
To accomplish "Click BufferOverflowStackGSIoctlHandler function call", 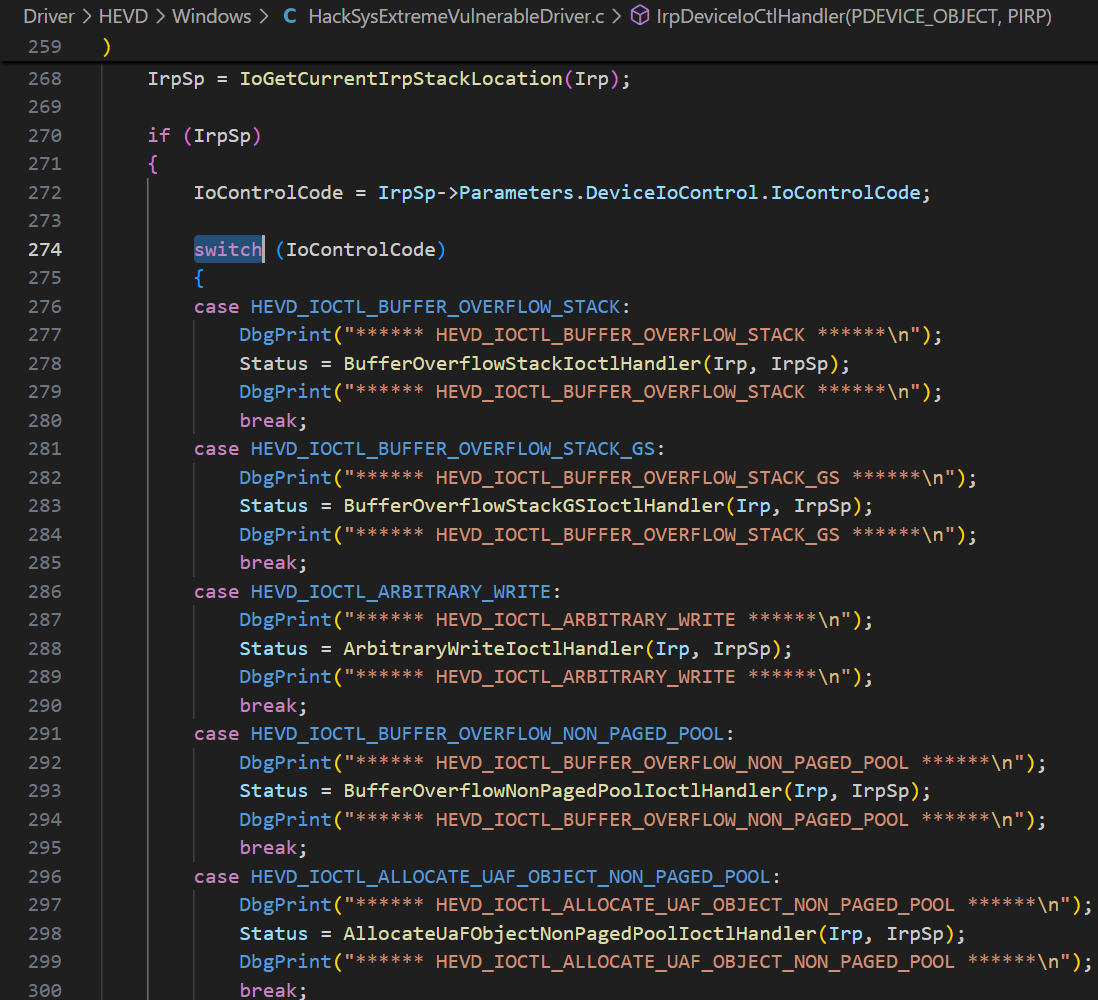I will coord(534,506).
